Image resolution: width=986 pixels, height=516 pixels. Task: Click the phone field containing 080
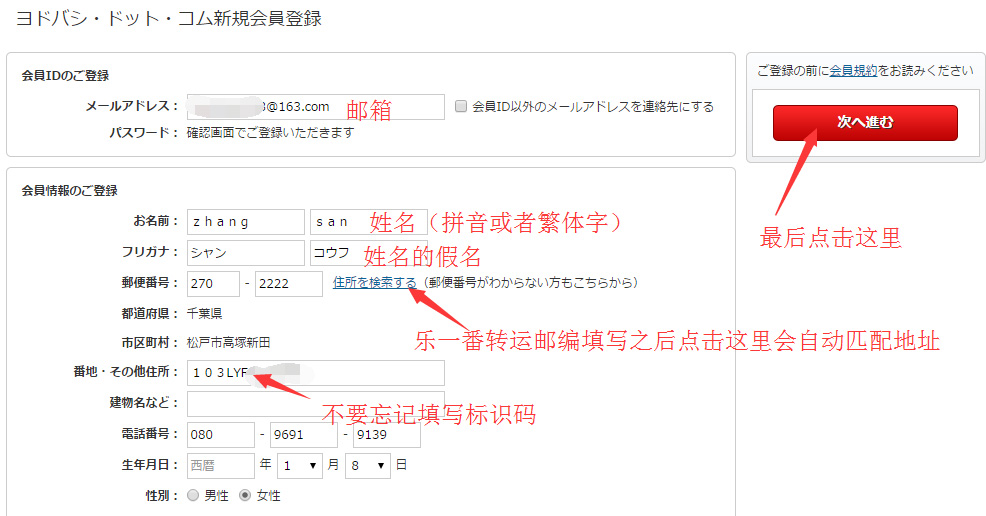point(221,435)
